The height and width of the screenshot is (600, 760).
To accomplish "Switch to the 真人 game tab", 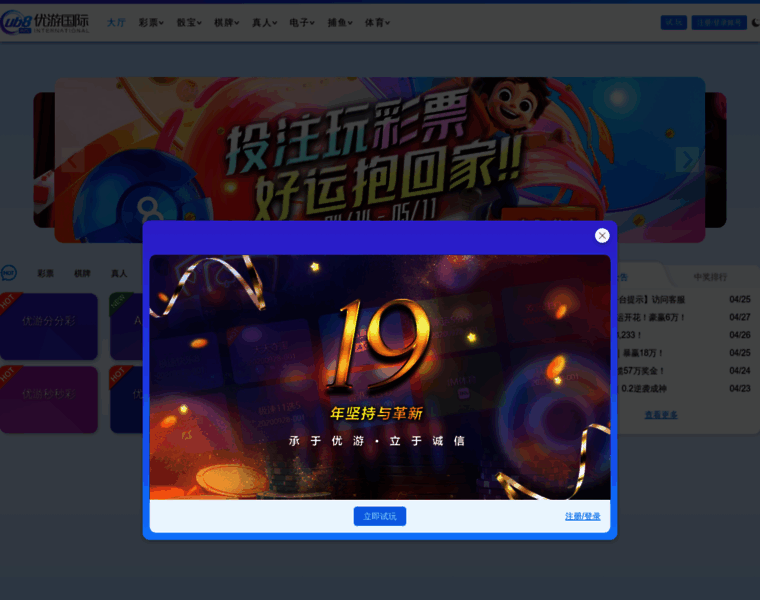I will (x=119, y=273).
